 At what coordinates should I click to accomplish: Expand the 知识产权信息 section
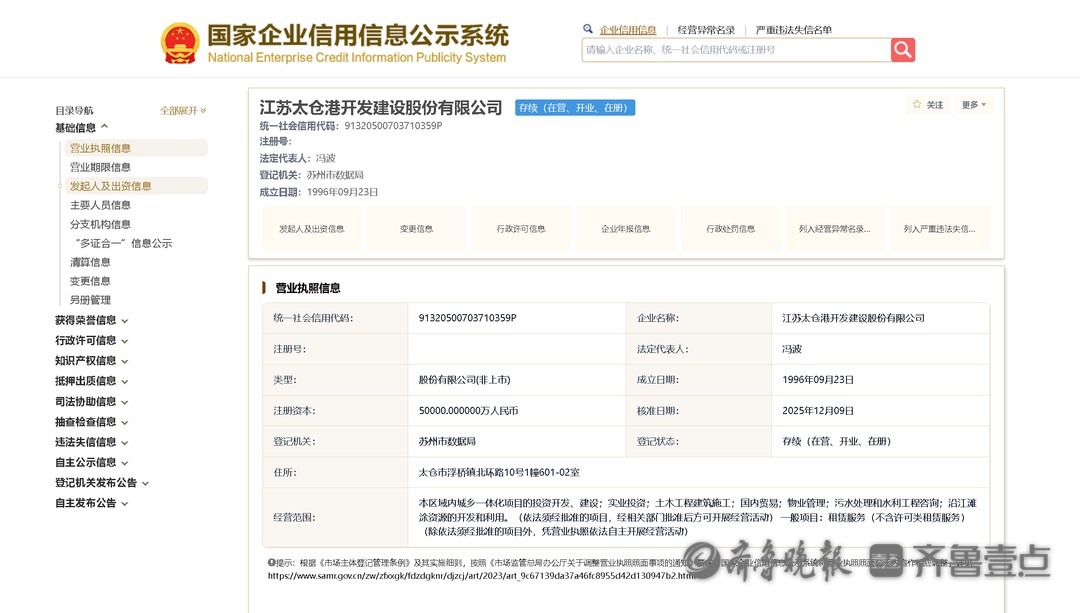click(x=92, y=360)
